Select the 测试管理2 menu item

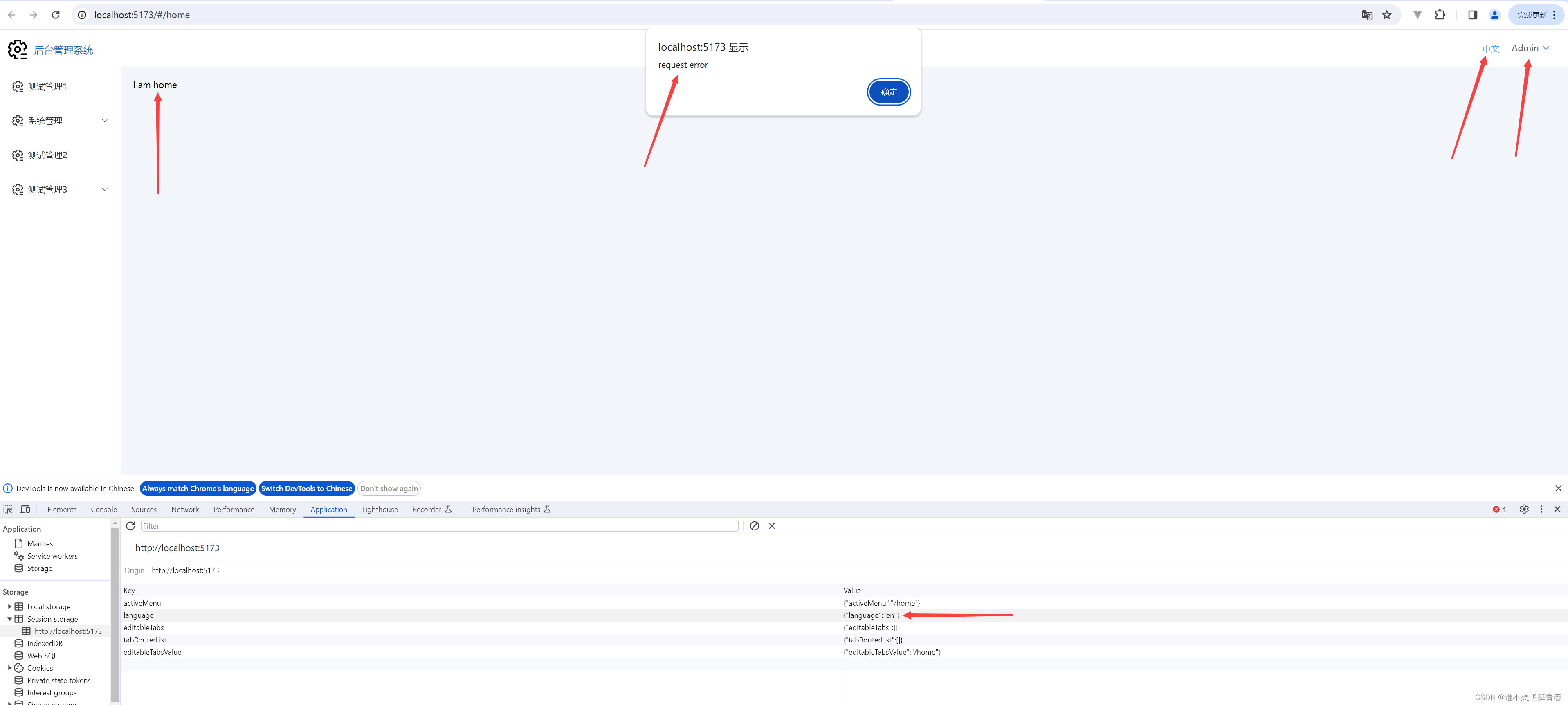pos(60,155)
